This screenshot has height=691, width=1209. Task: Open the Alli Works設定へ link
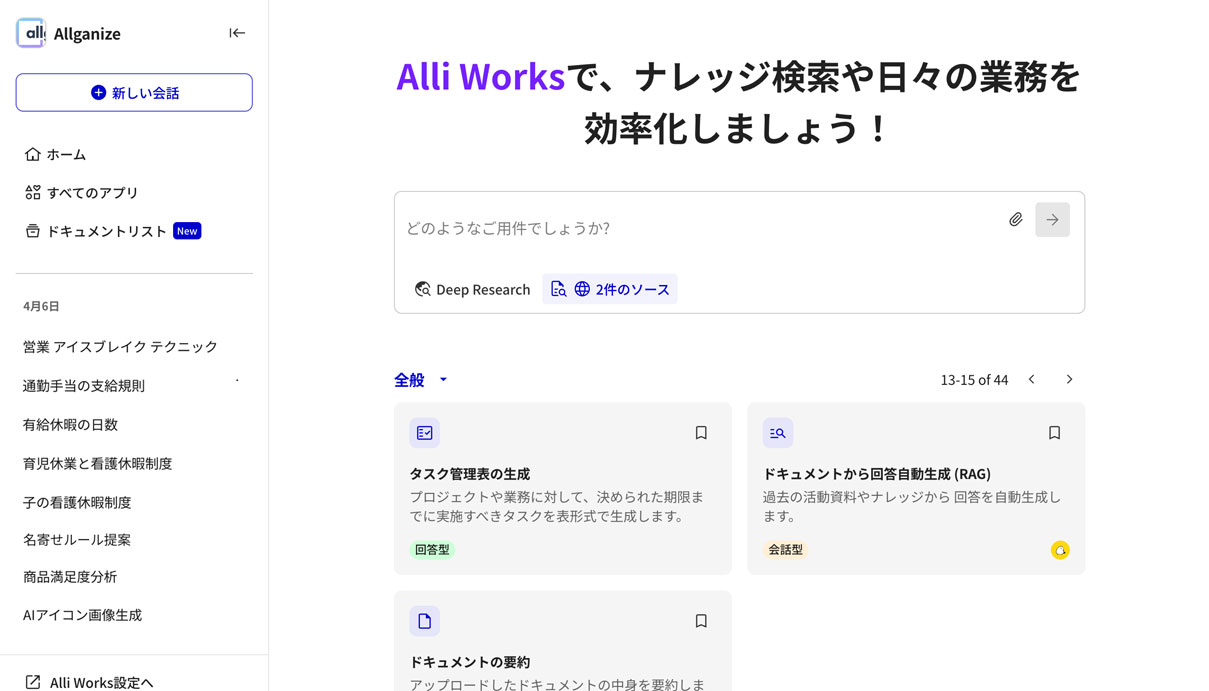pos(89,682)
